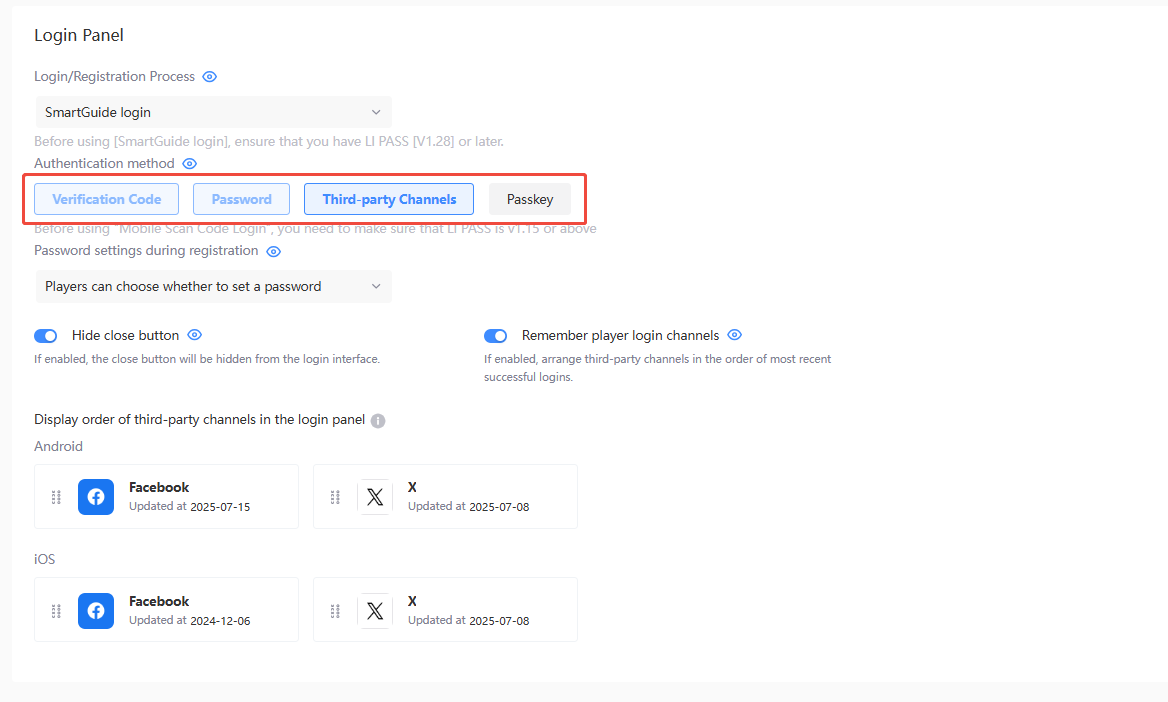Open the SmartGuide login dropdown

[x=213, y=112]
